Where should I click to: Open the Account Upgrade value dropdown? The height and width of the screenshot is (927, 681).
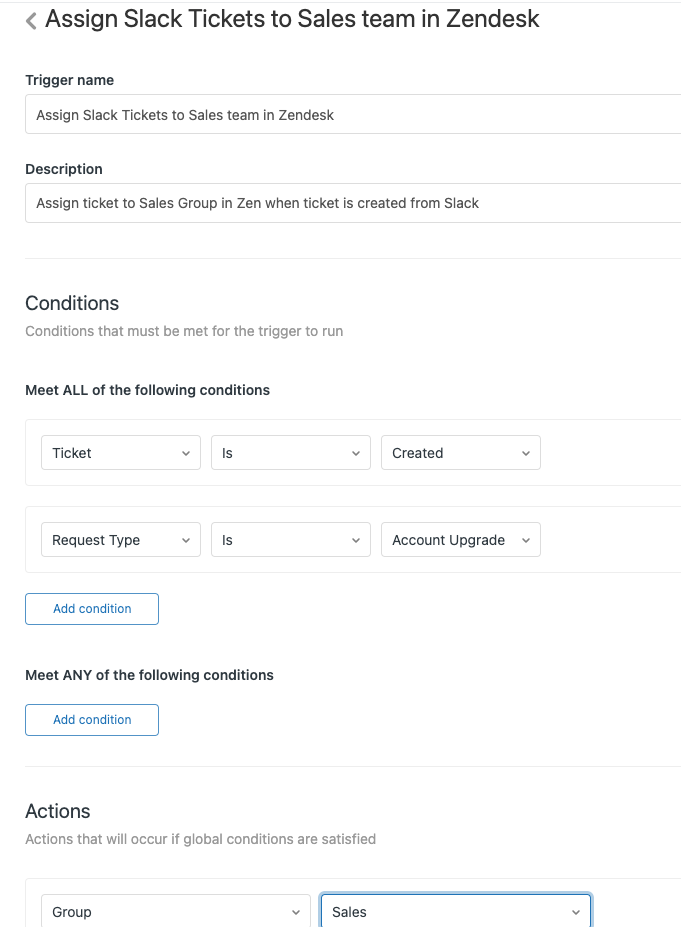pyautogui.click(x=461, y=540)
